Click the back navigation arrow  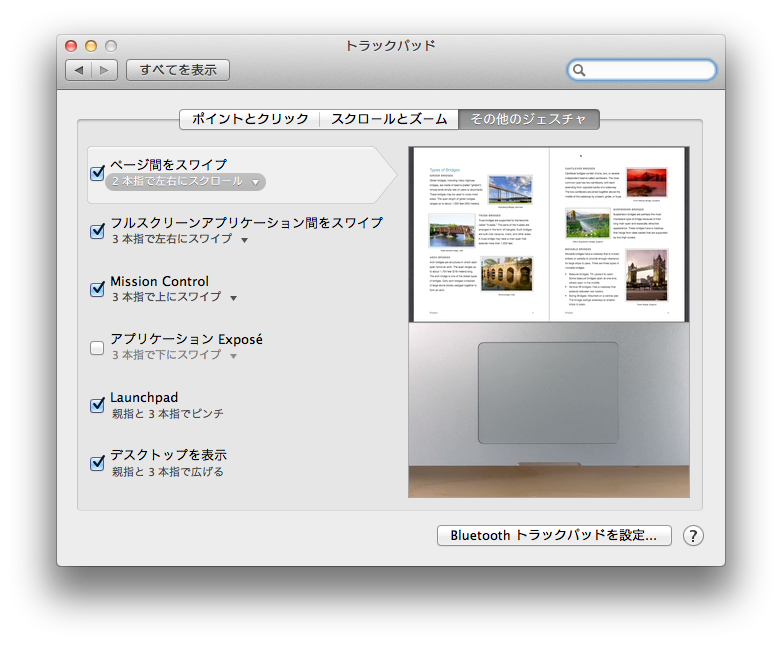click(79, 70)
